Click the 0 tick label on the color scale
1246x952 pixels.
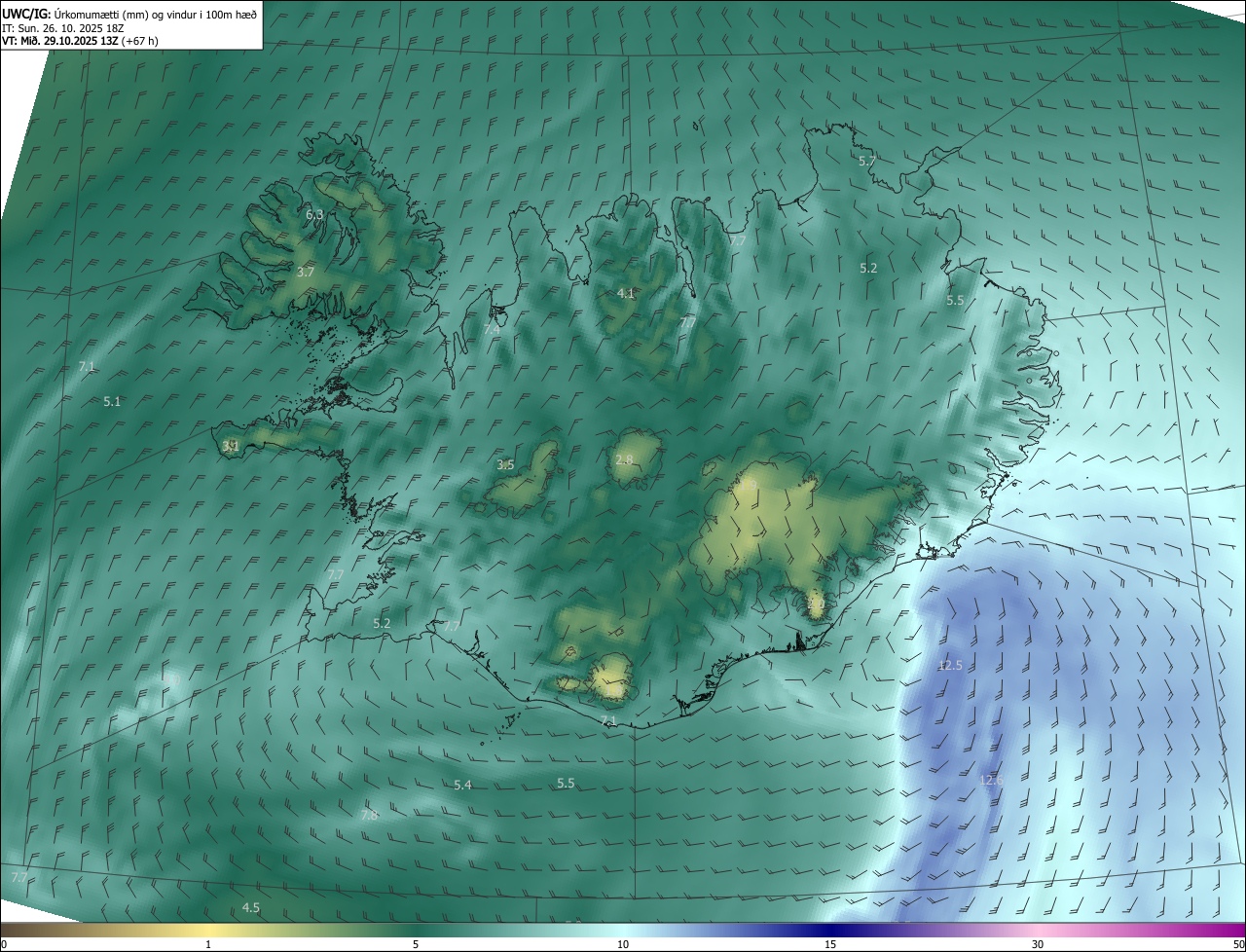pos(4,944)
